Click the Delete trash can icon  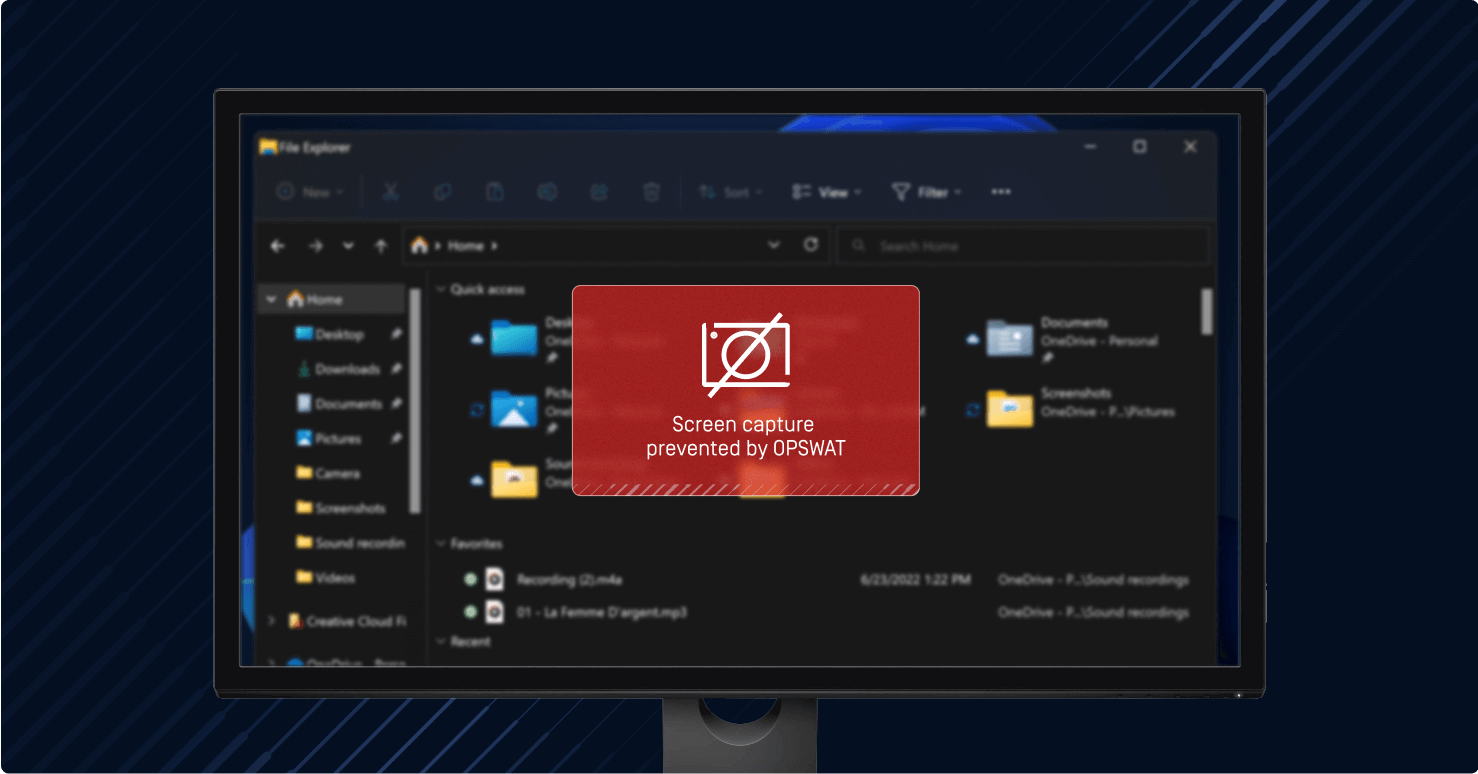click(x=651, y=192)
